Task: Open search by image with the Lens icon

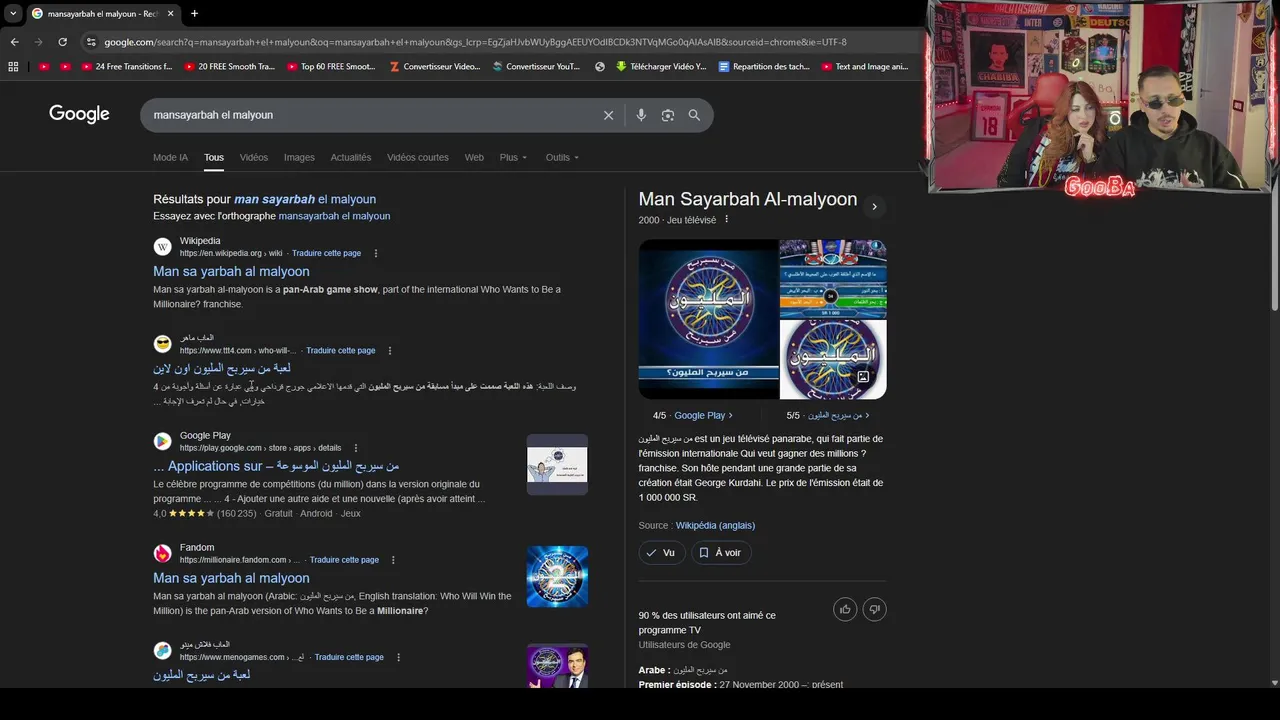Action: pyautogui.click(x=668, y=115)
